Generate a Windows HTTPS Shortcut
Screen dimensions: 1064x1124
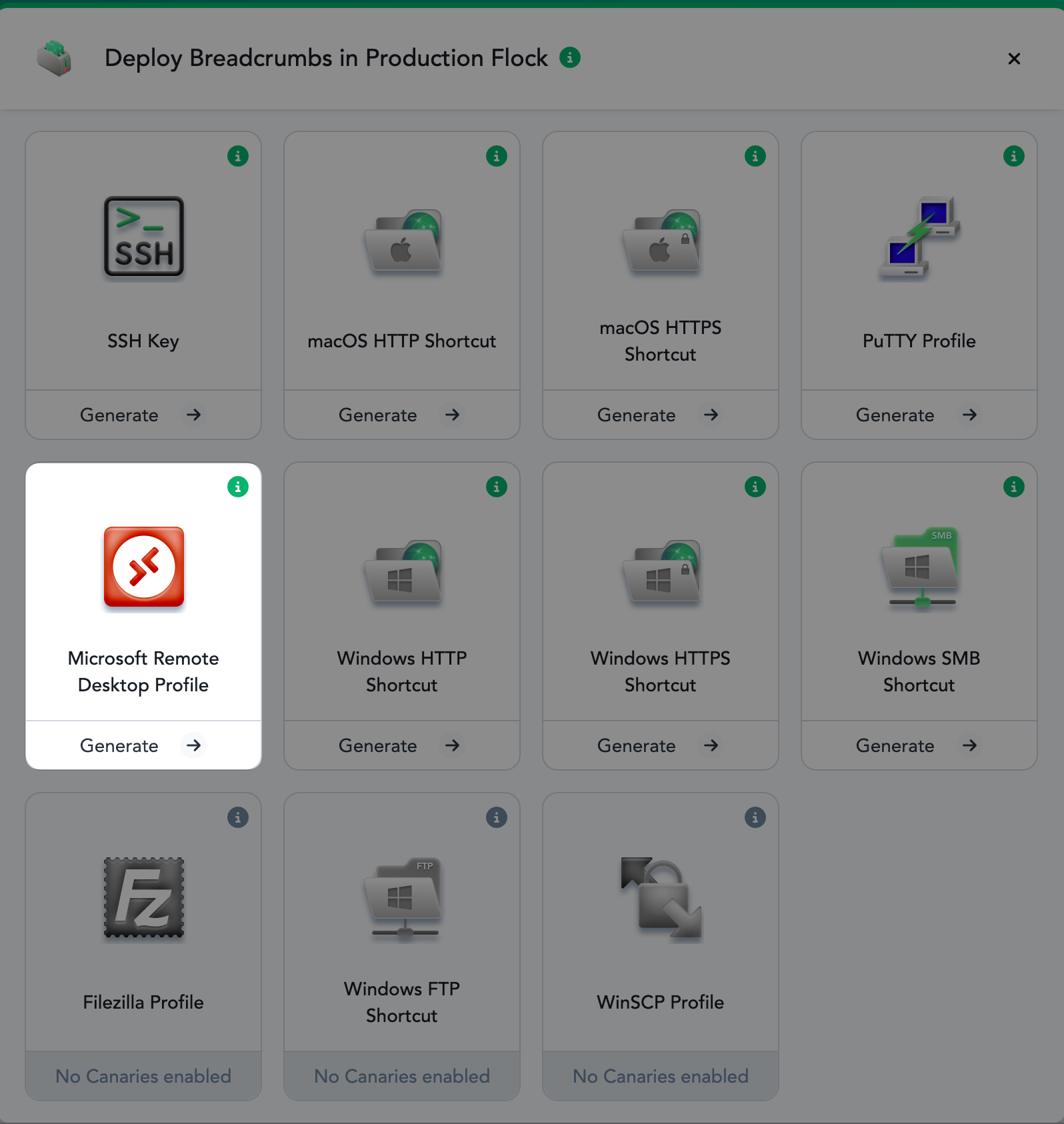tap(661, 745)
